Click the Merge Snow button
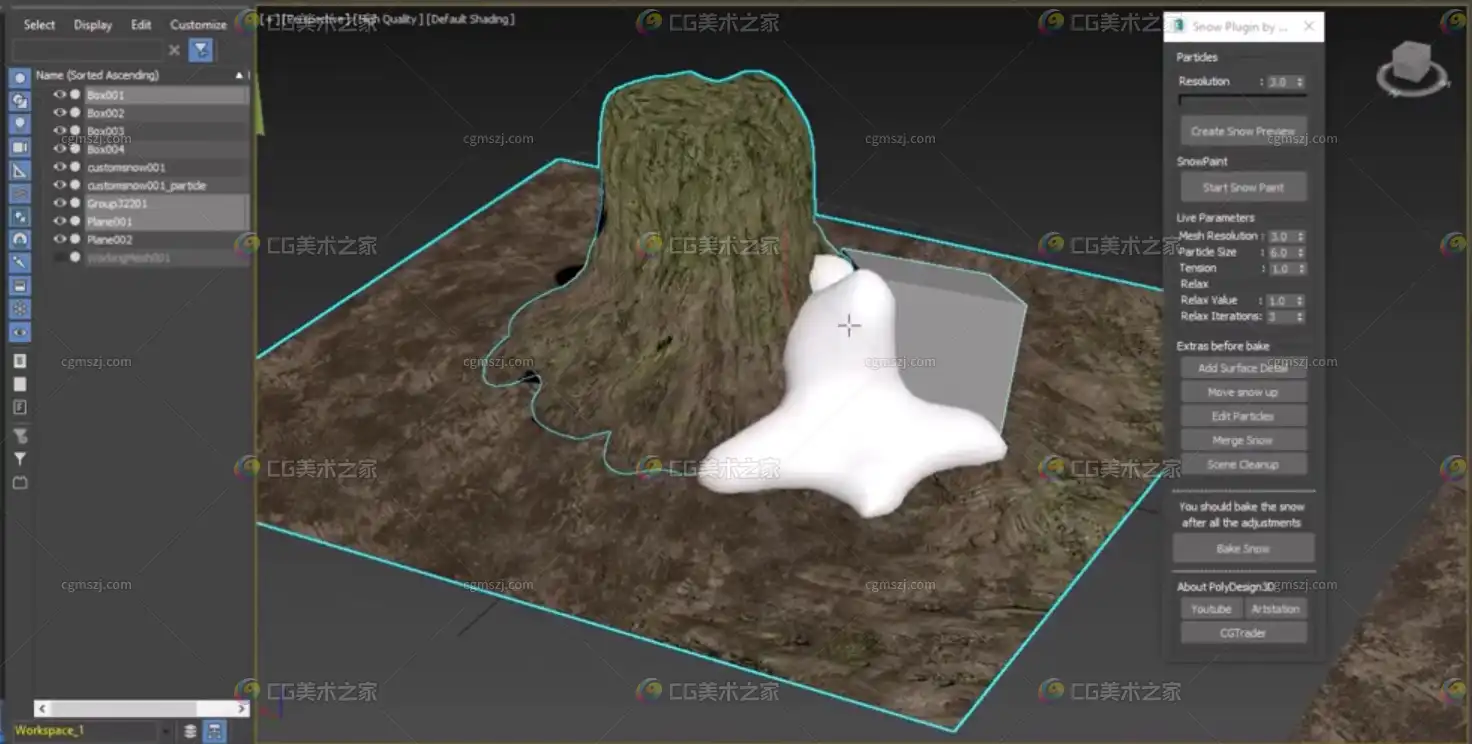The height and width of the screenshot is (744, 1472). click(x=1243, y=440)
